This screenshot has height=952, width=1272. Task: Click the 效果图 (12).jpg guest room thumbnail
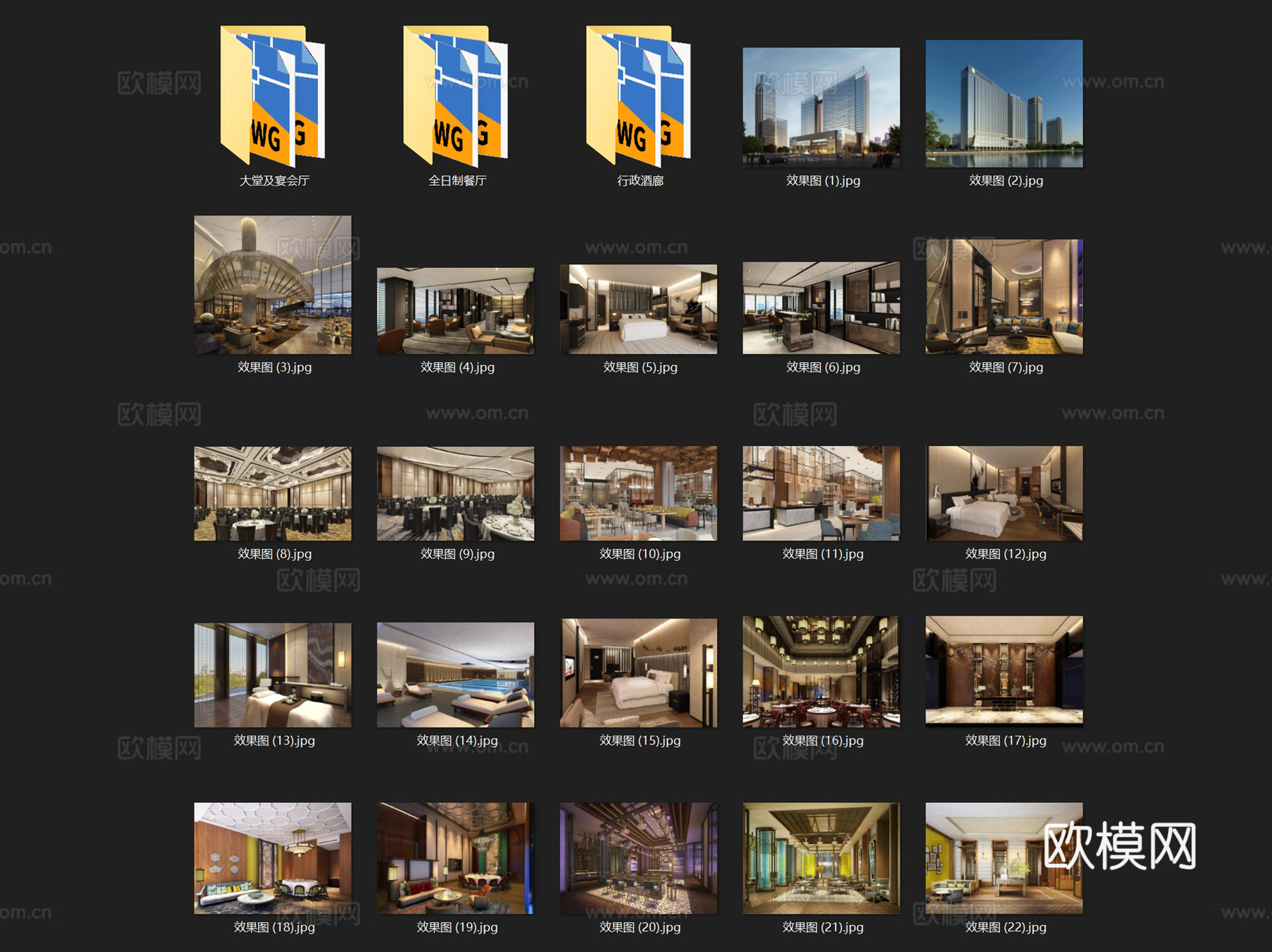1004,493
